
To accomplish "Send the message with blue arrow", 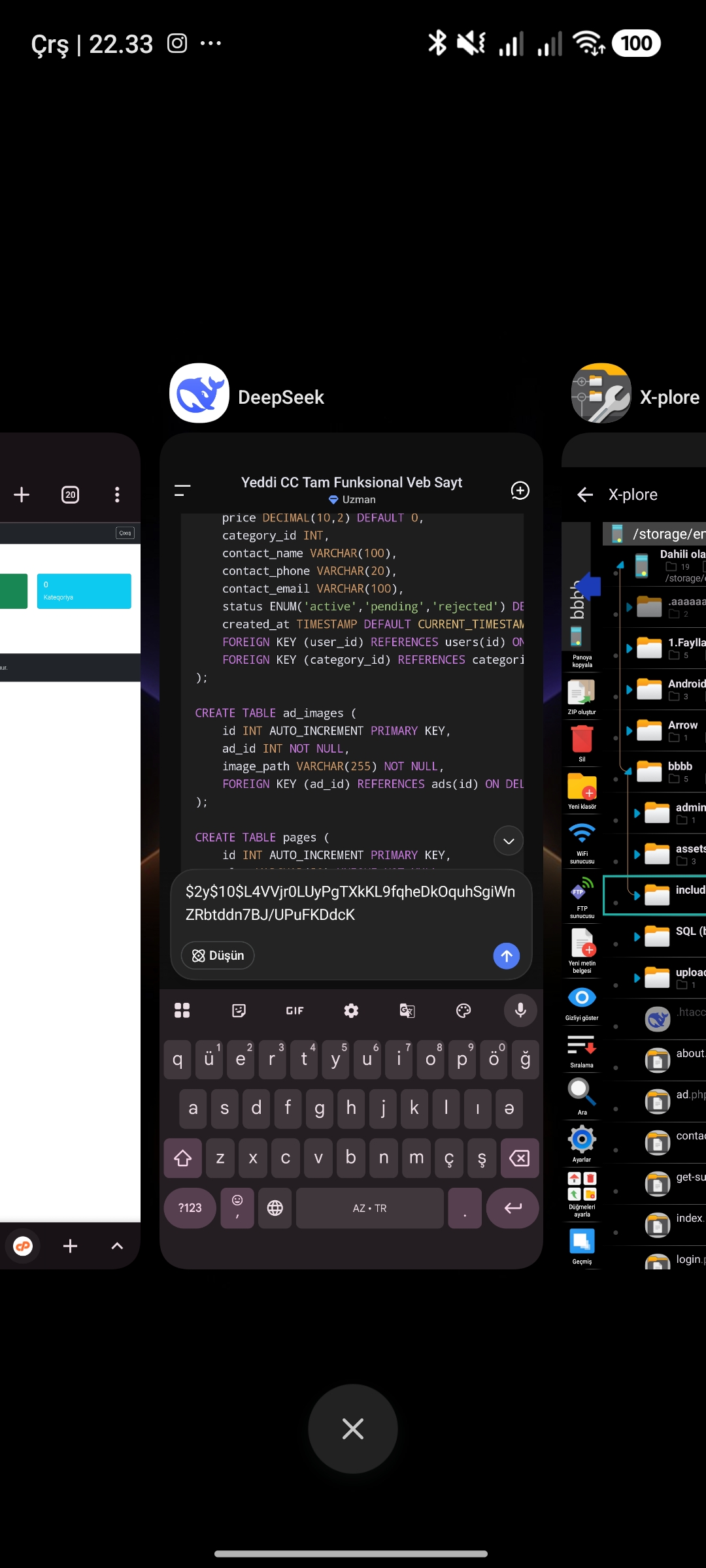I will pyautogui.click(x=506, y=956).
